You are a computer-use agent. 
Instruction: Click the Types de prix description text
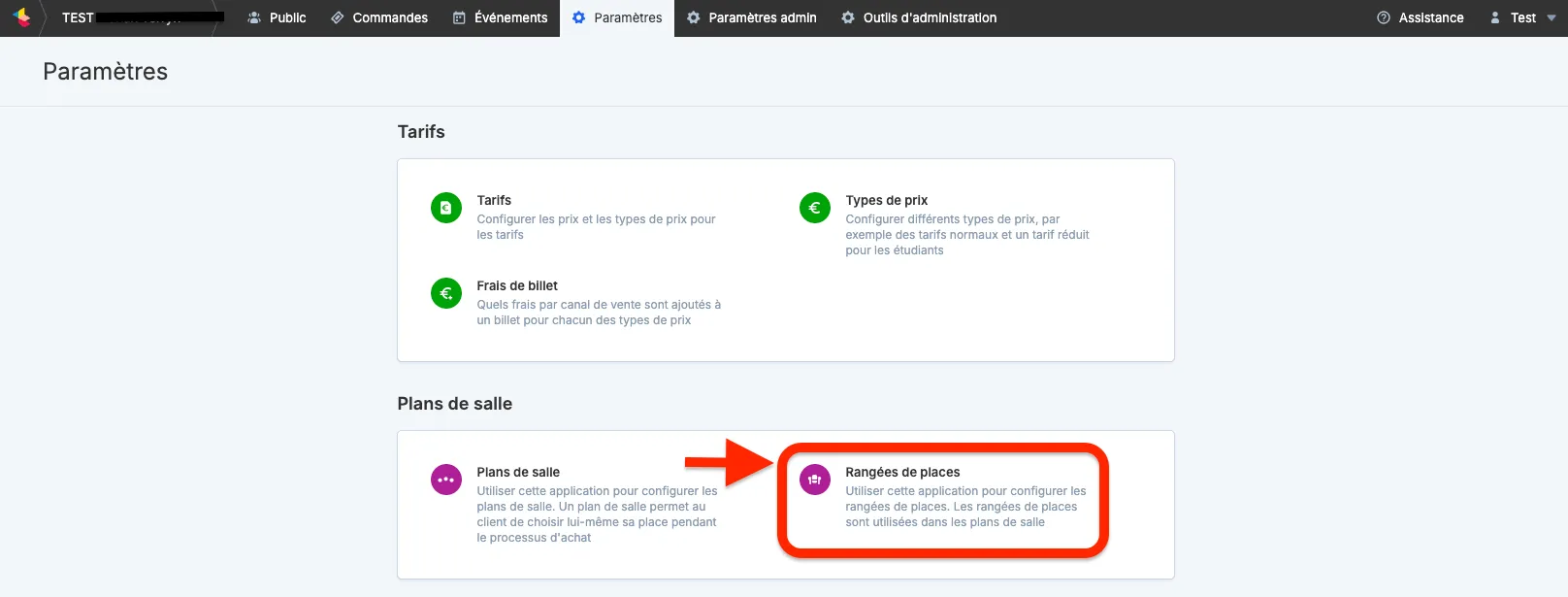(x=967, y=235)
